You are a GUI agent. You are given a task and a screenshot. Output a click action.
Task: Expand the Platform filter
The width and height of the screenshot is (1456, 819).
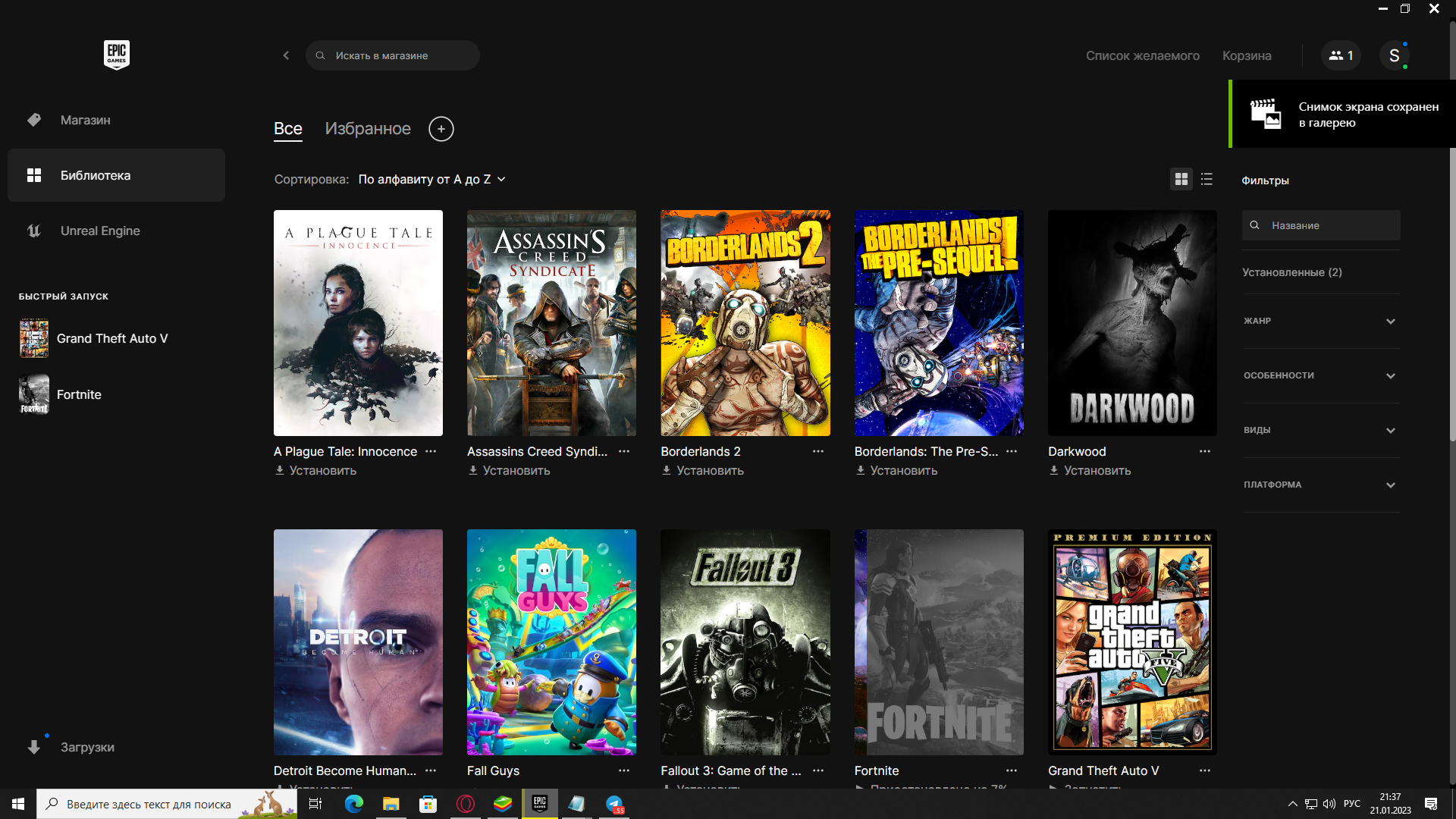pyautogui.click(x=1320, y=485)
